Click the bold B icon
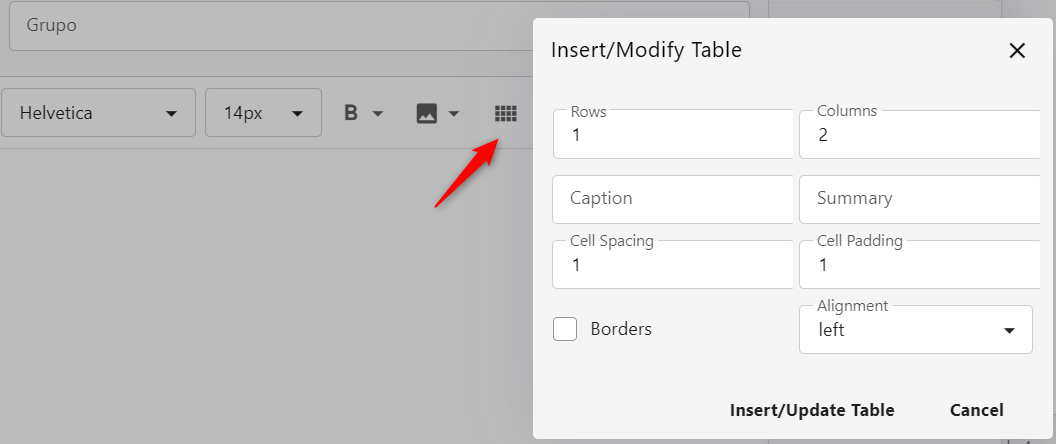1056x444 pixels. pyautogui.click(x=351, y=113)
